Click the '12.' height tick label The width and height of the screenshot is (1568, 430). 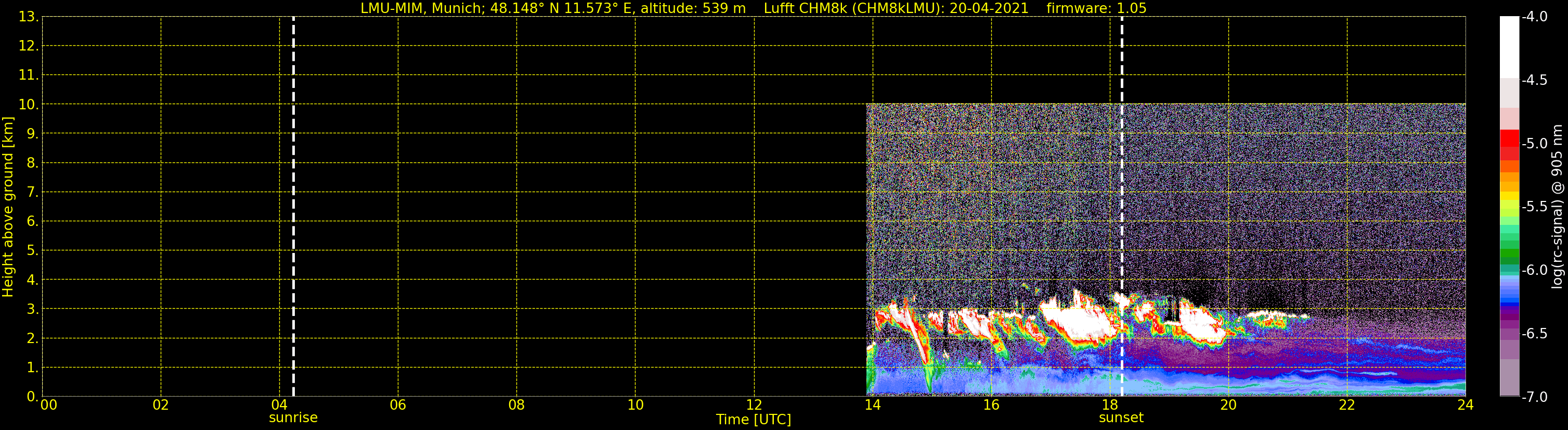(x=29, y=46)
